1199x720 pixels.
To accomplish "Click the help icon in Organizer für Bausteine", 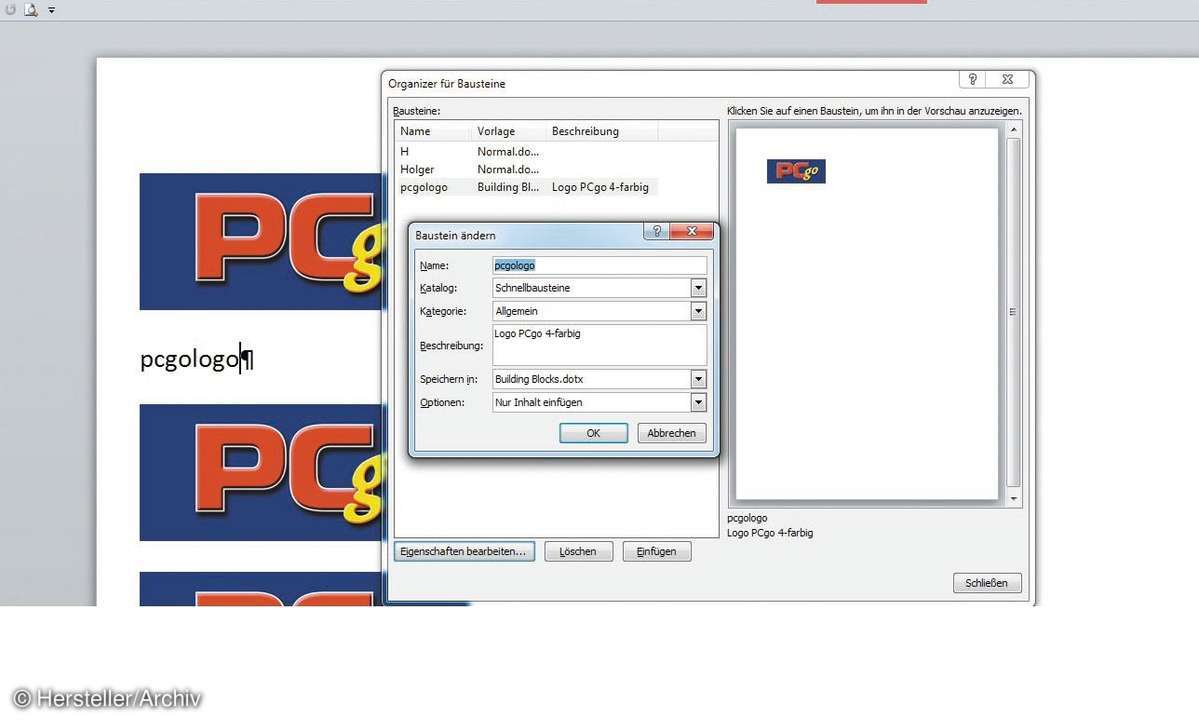I will 972,79.
